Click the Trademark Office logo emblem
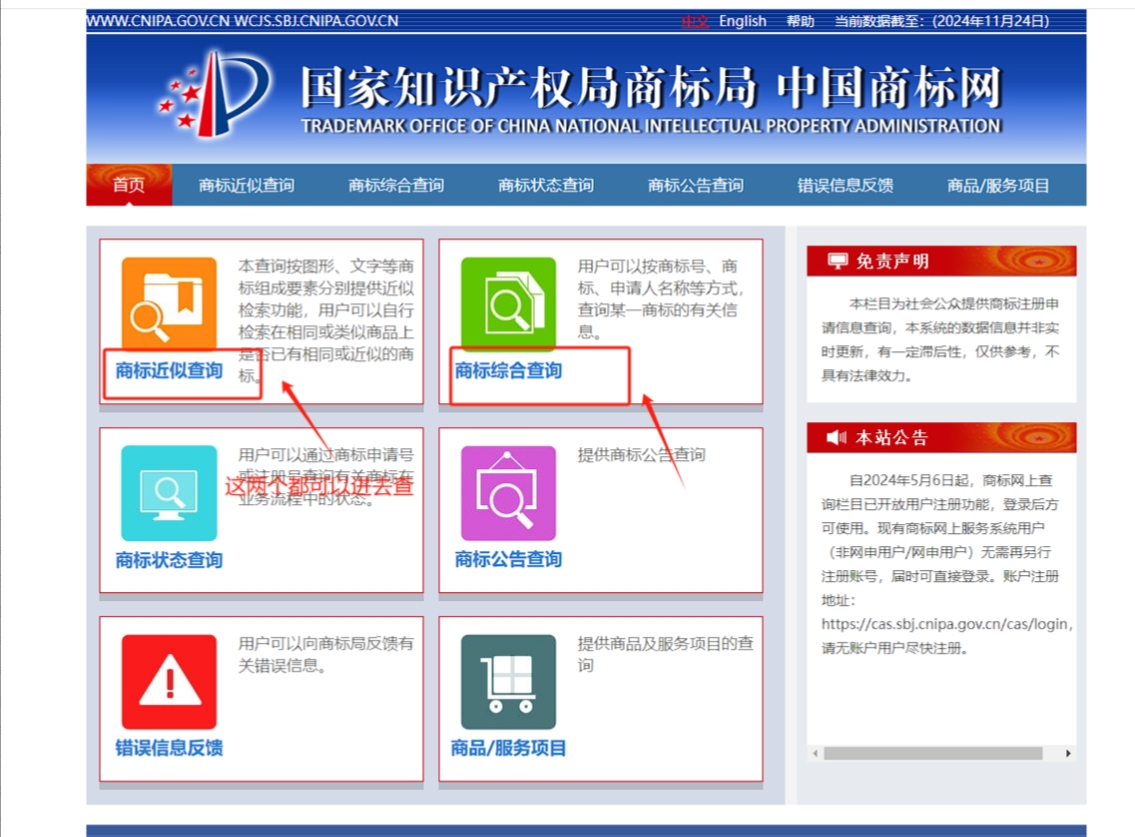The image size is (1135, 837). click(x=215, y=93)
